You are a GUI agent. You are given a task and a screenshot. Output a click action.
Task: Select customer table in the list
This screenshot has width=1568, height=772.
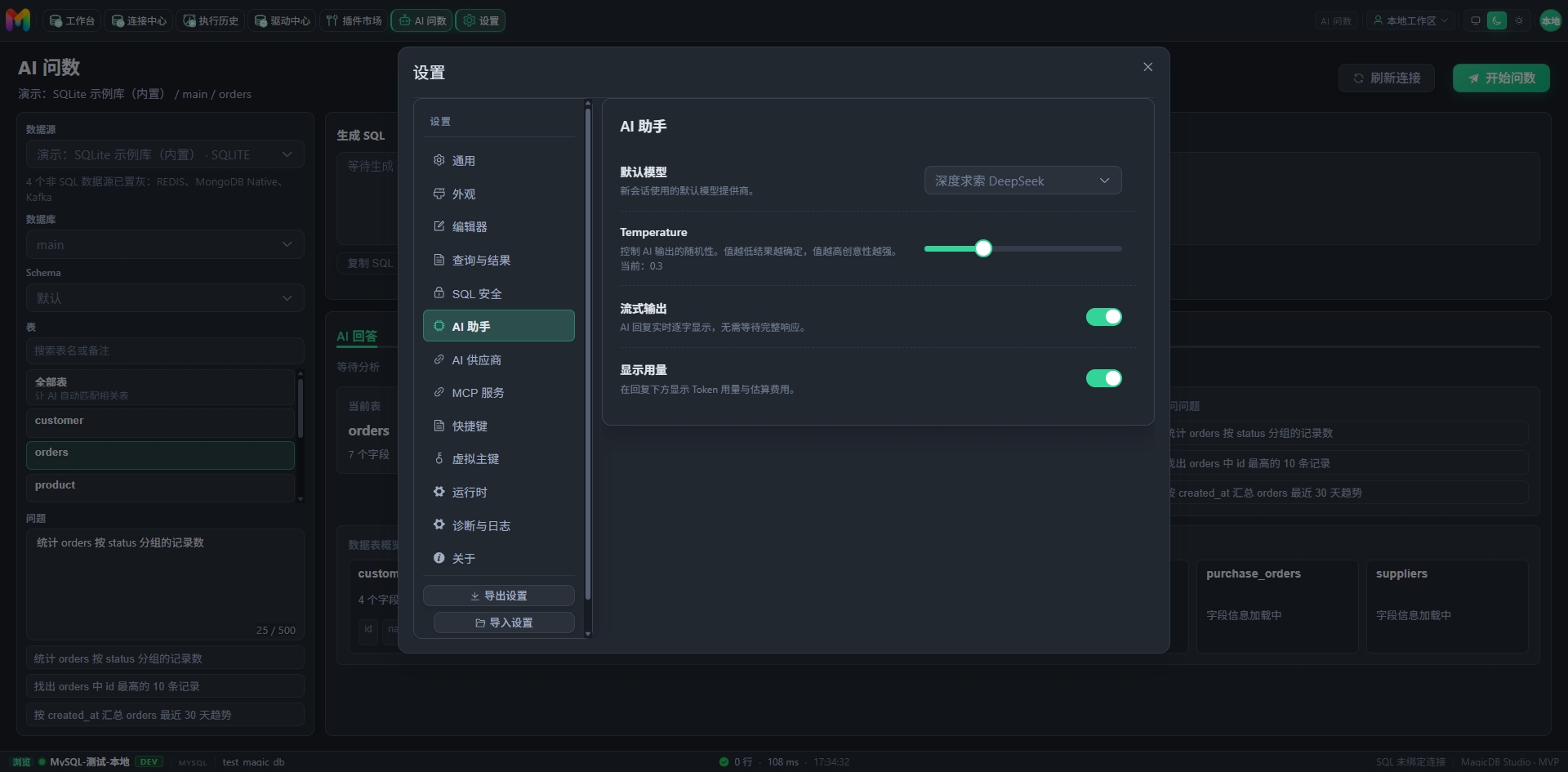(160, 422)
